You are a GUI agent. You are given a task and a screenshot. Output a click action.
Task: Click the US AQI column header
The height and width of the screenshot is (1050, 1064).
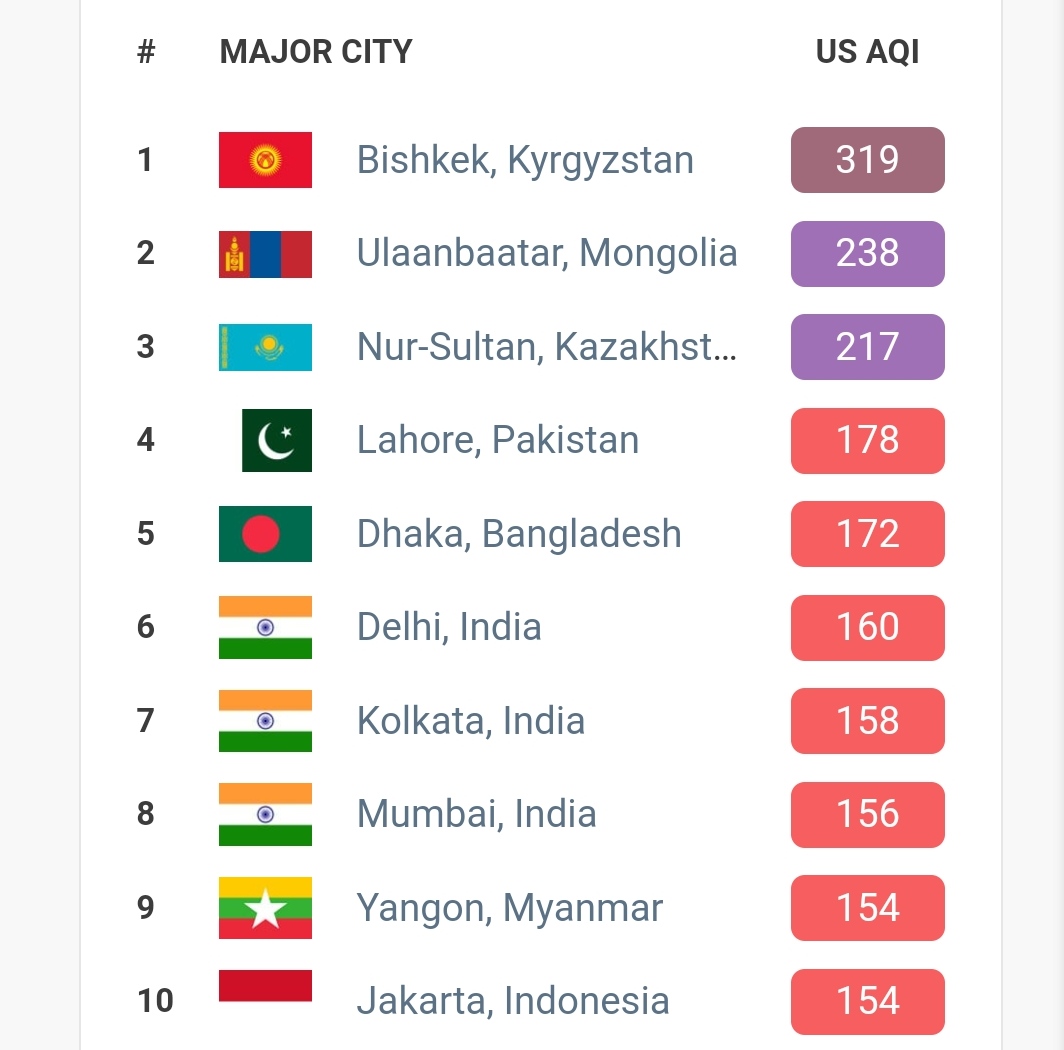867,52
